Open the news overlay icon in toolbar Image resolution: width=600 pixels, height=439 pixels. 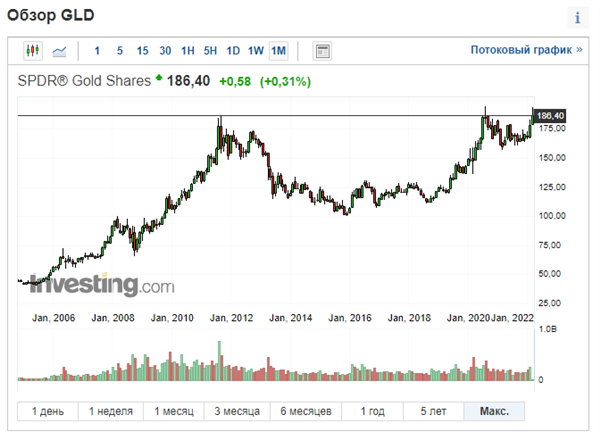322,51
